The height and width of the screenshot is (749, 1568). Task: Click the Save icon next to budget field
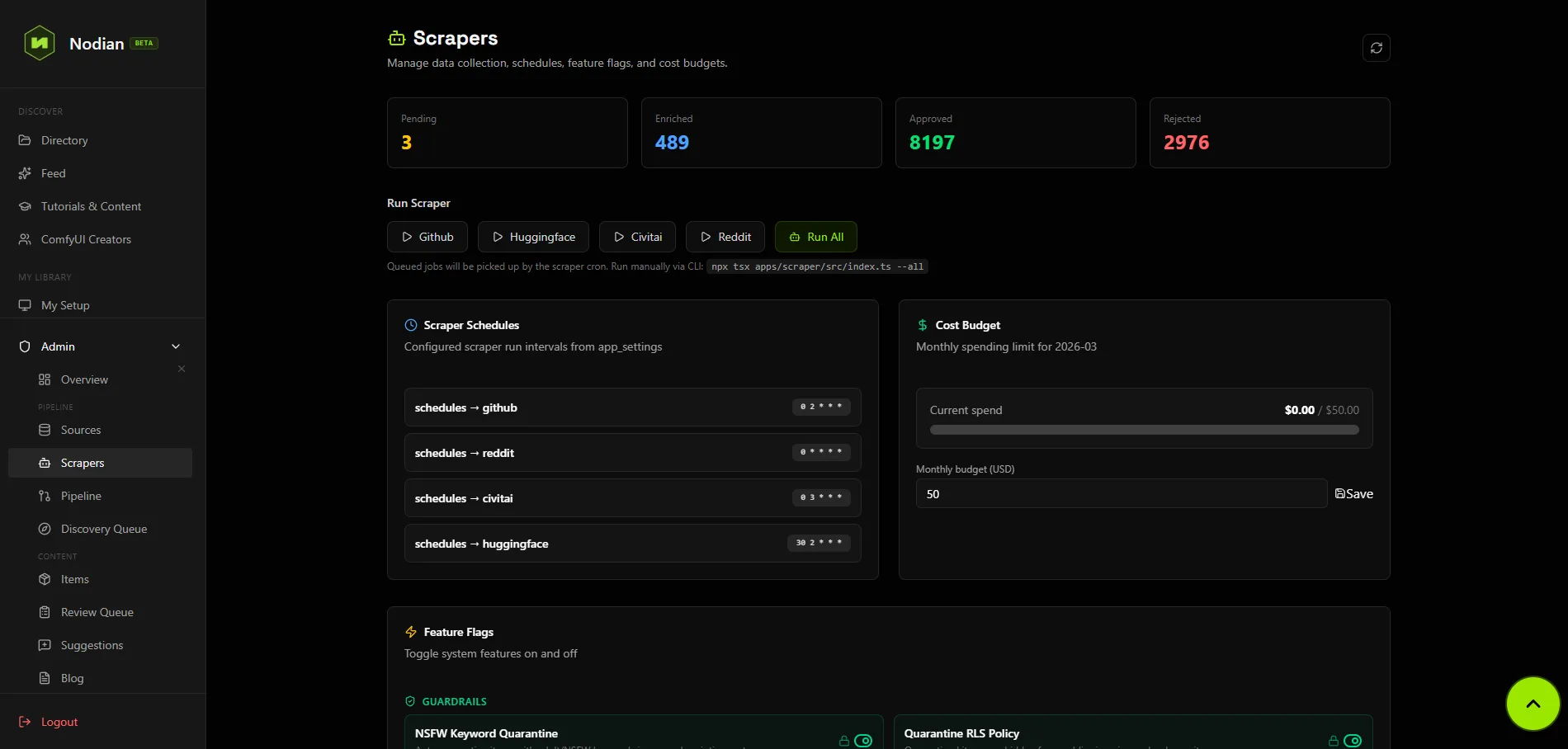[1340, 493]
